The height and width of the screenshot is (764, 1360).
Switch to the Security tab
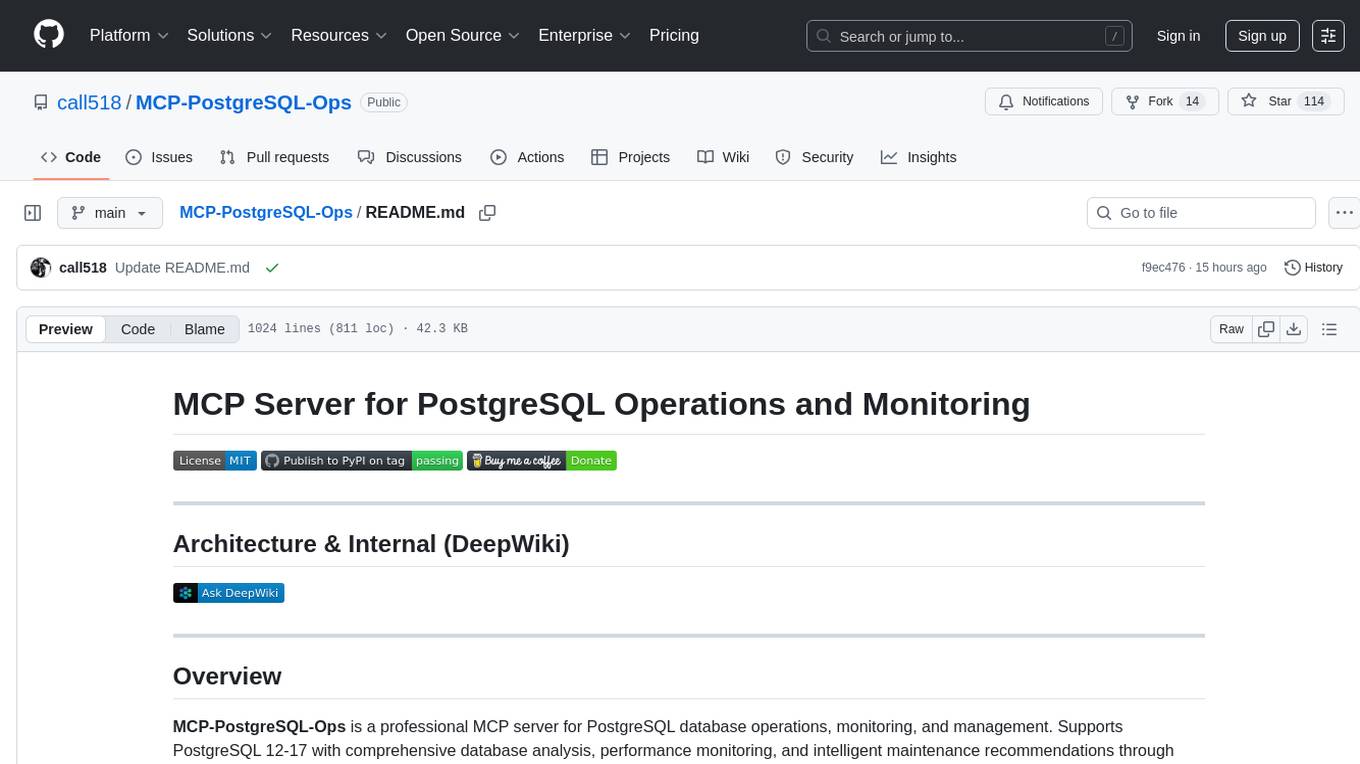tap(814, 157)
